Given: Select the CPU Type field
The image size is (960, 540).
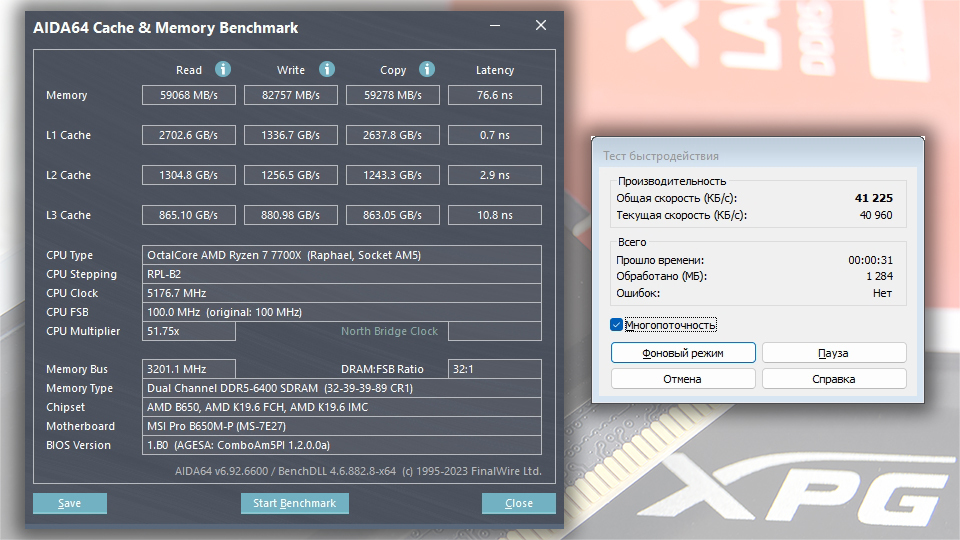Looking at the screenshot, I should coord(342,255).
